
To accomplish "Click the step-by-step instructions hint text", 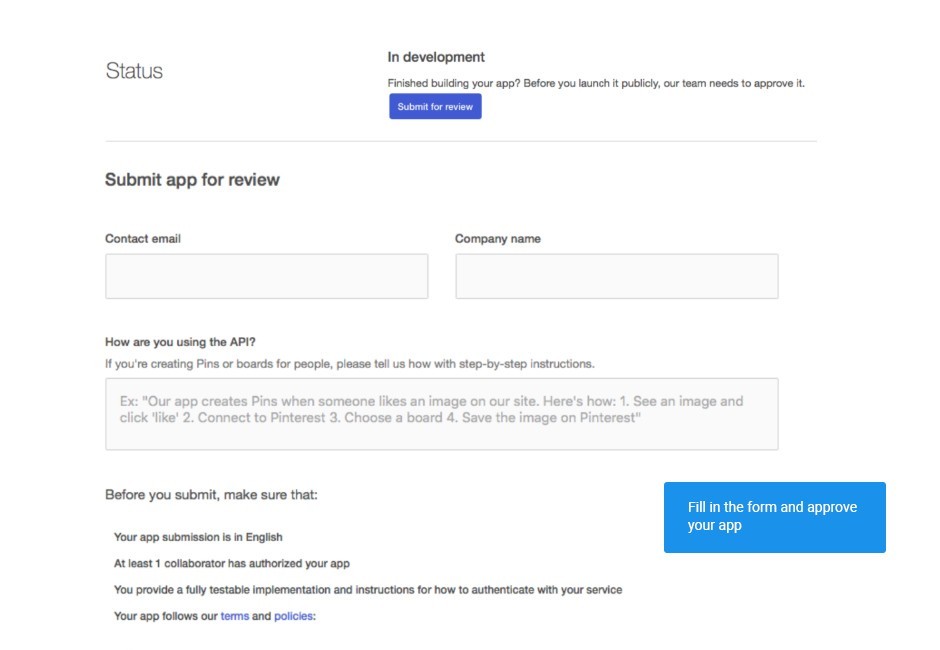I will 350,364.
